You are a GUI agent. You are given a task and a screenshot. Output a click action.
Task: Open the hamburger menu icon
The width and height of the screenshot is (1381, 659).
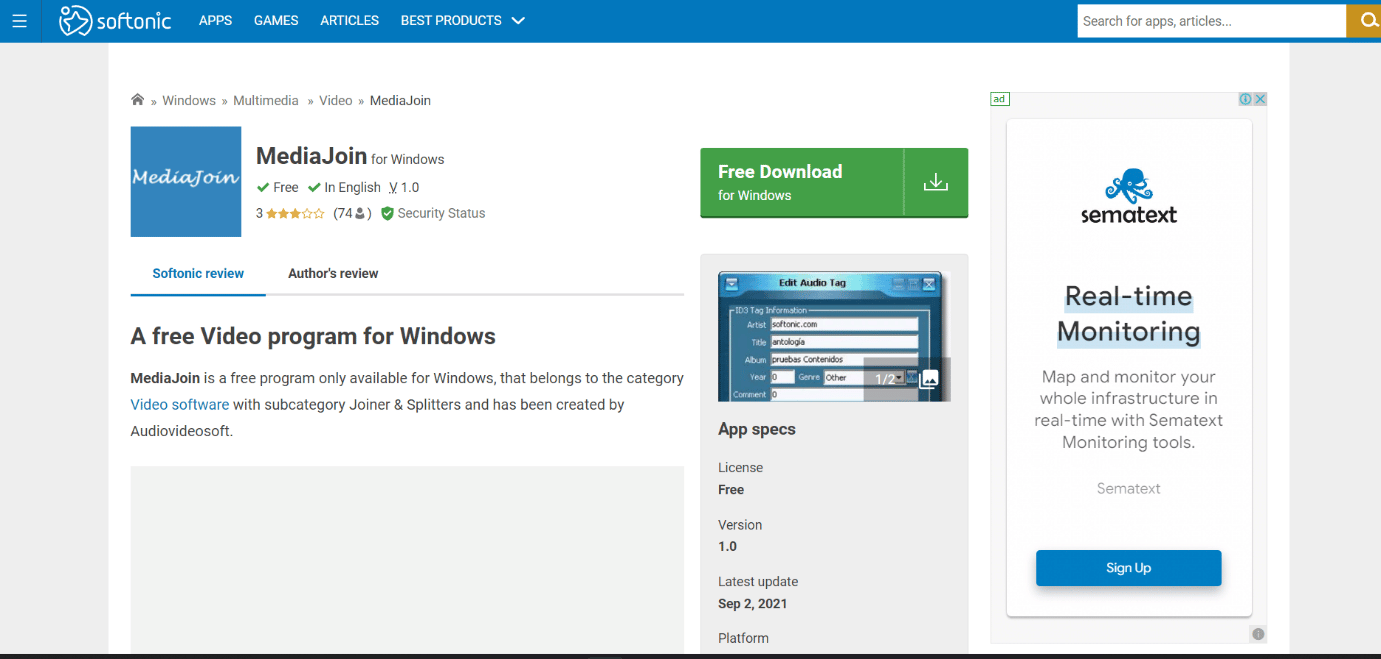coord(20,20)
